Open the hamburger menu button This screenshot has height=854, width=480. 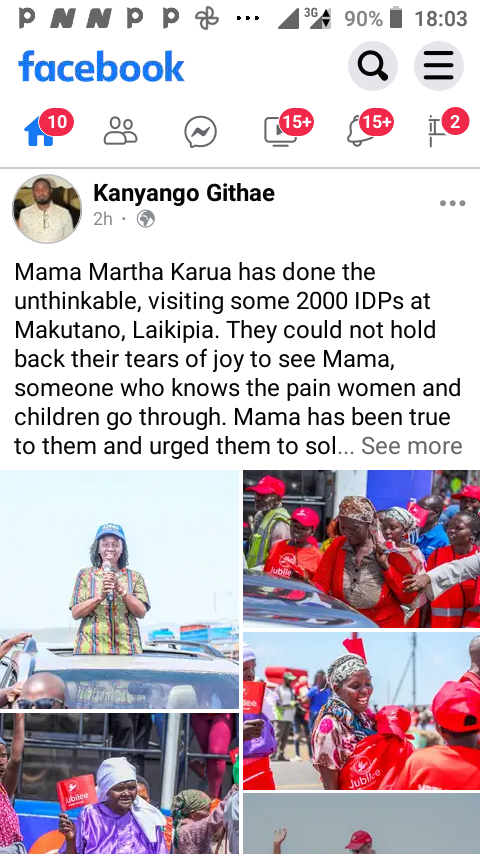point(439,66)
